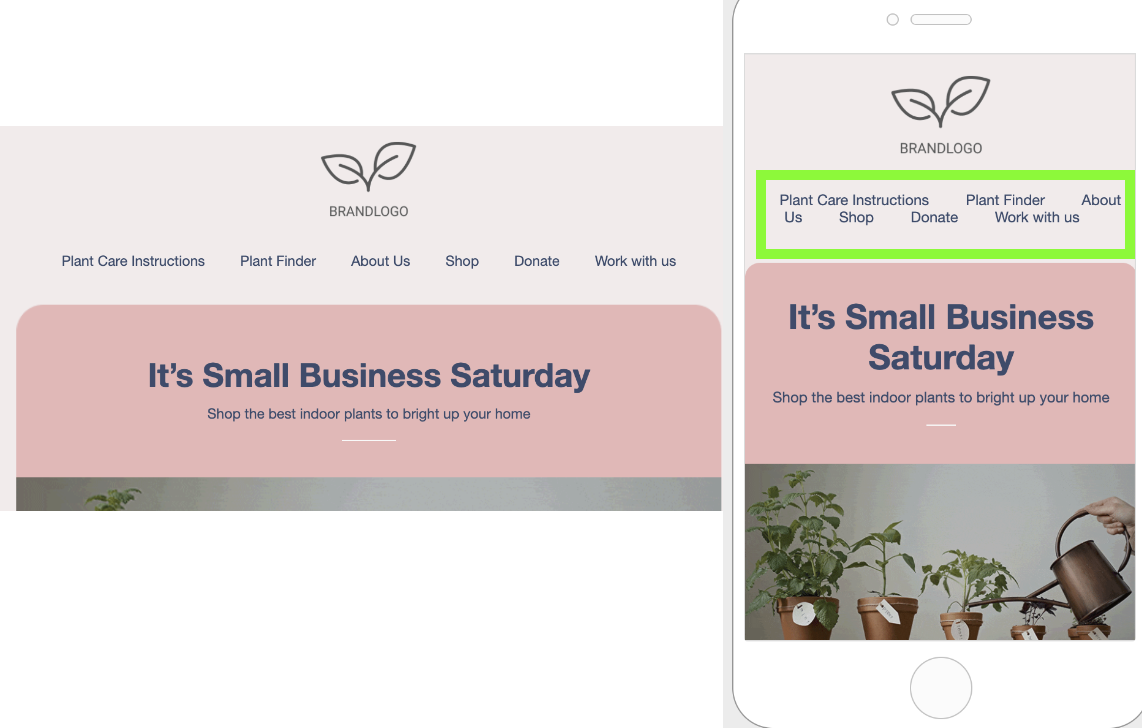1142x728 pixels.
Task: Tap Work with us in mobile menu
Action: coord(1037,218)
